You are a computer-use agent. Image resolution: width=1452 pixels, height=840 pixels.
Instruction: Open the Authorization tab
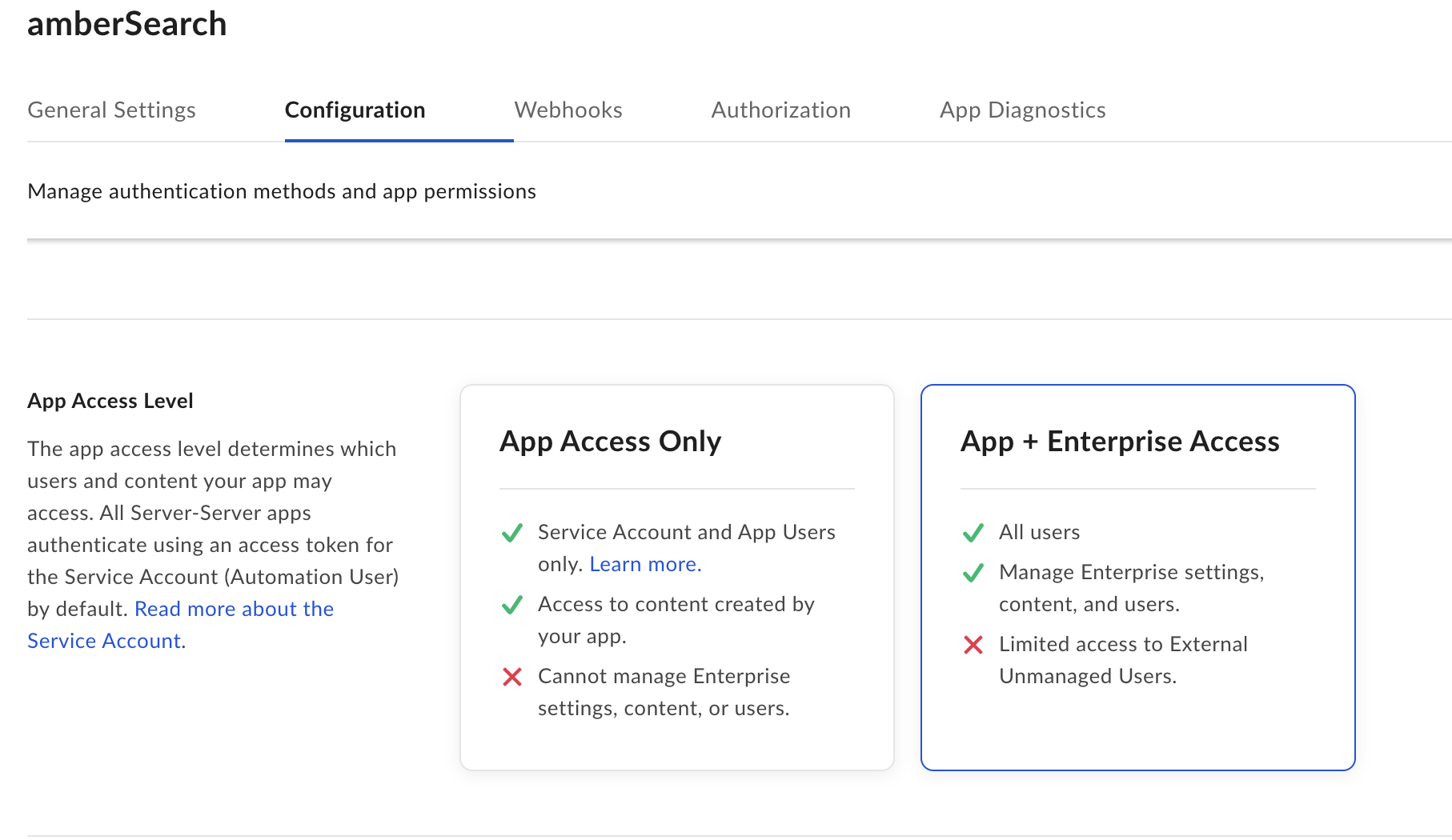[780, 110]
